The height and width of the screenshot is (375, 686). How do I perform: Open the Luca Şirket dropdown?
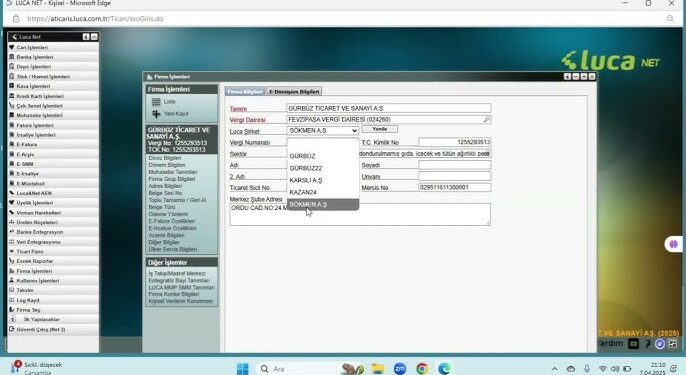coord(323,131)
